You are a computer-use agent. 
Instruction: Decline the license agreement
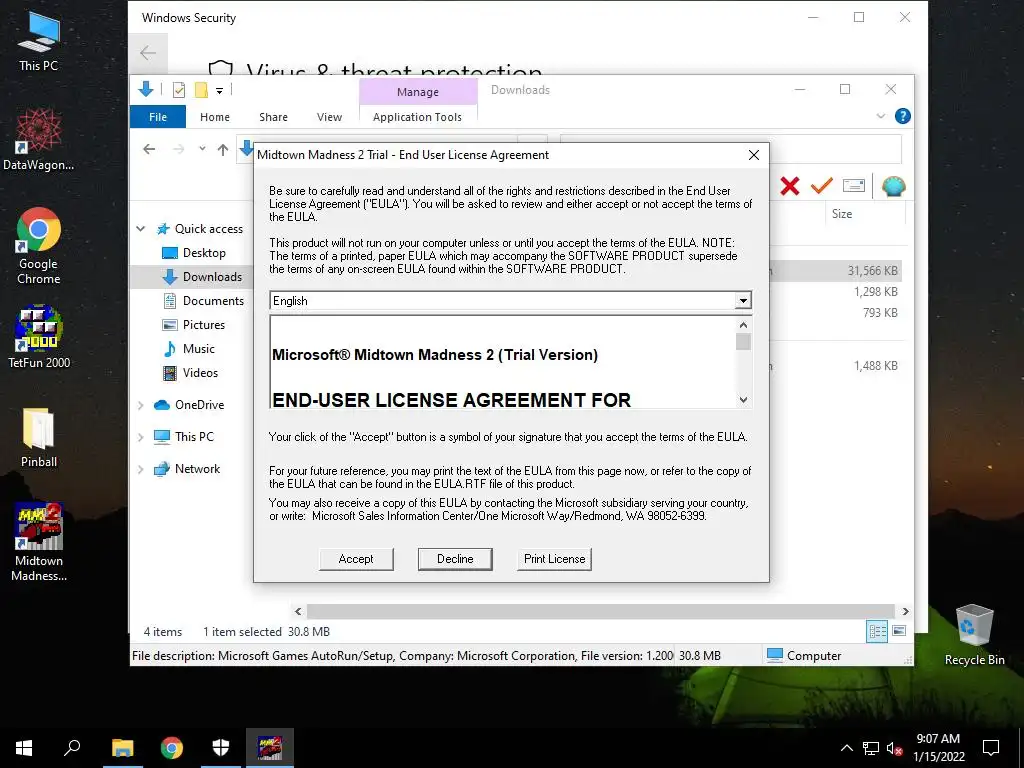tap(455, 559)
